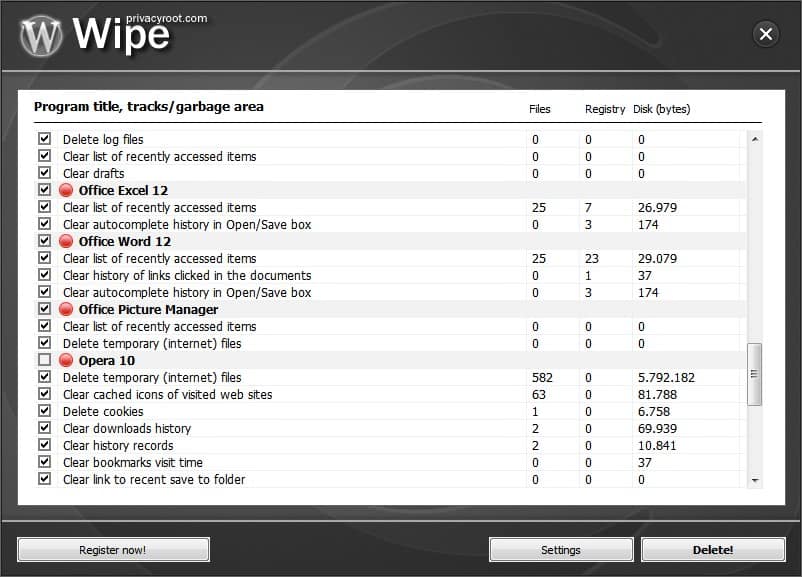Image resolution: width=802 pixels, height=577 pixels.
Task: Uncheck the Office Word 12 group checkbox
Action: [x=44, y=240]
